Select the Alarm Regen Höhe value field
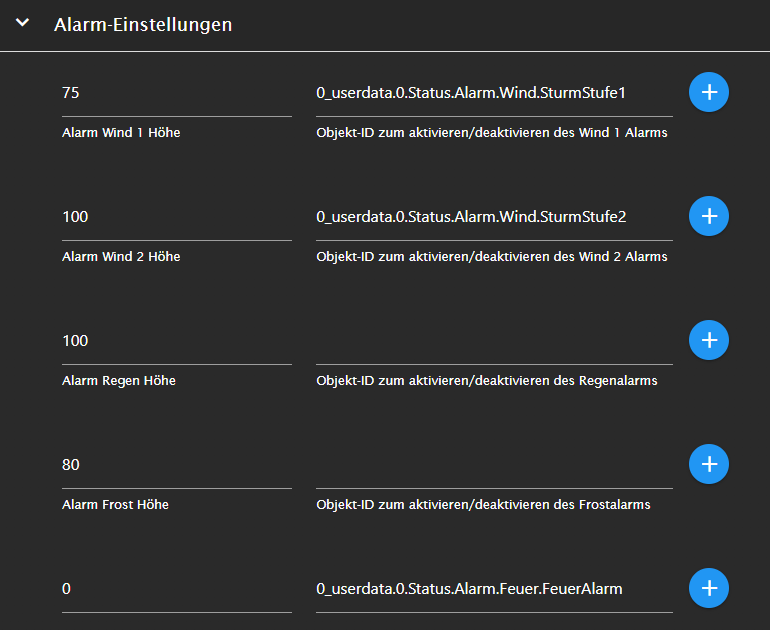The width and height of the screenshot is (770, 630). tap(176, 341)
